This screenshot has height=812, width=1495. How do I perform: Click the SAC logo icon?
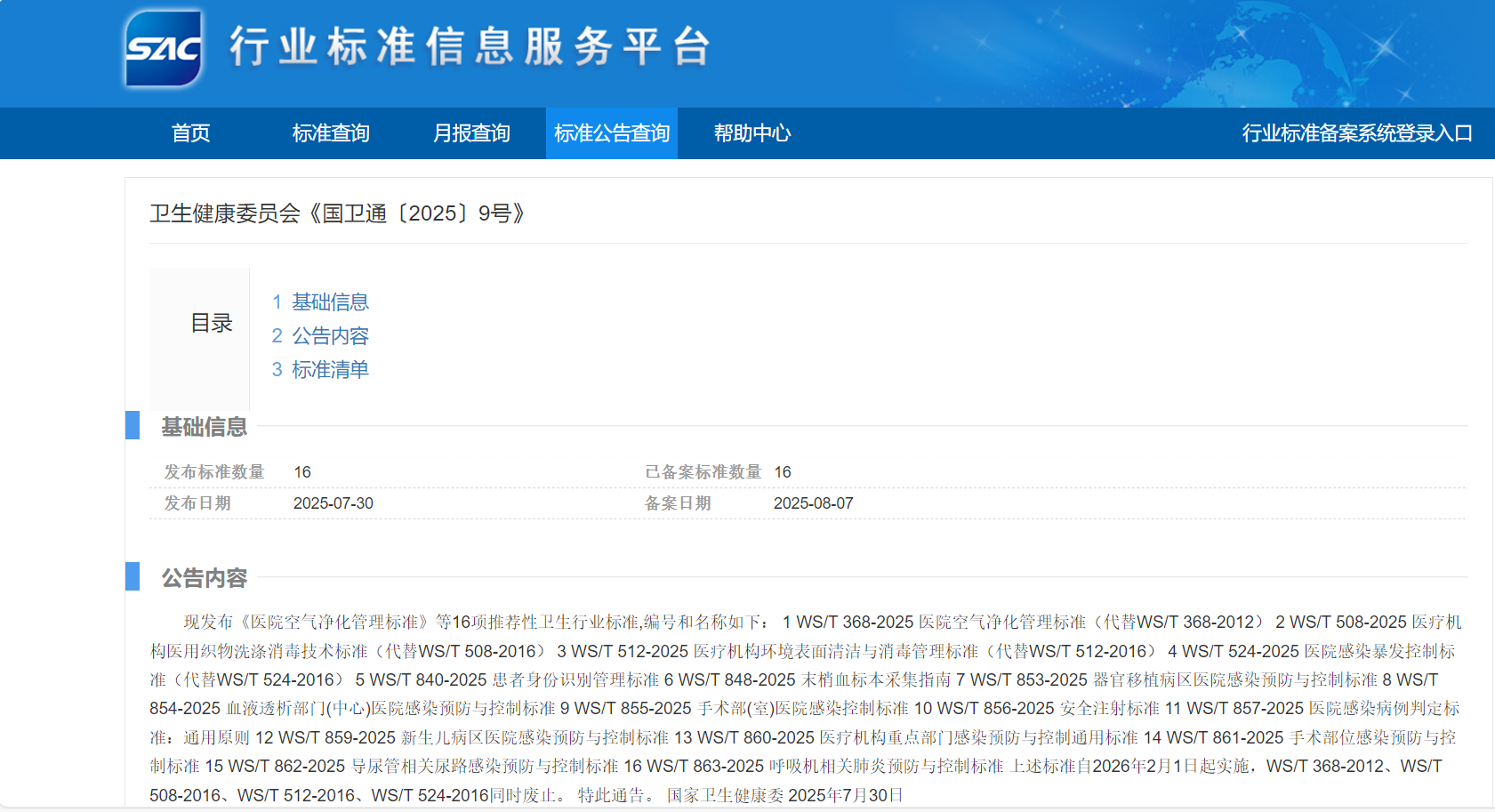(x=164, y=49)
